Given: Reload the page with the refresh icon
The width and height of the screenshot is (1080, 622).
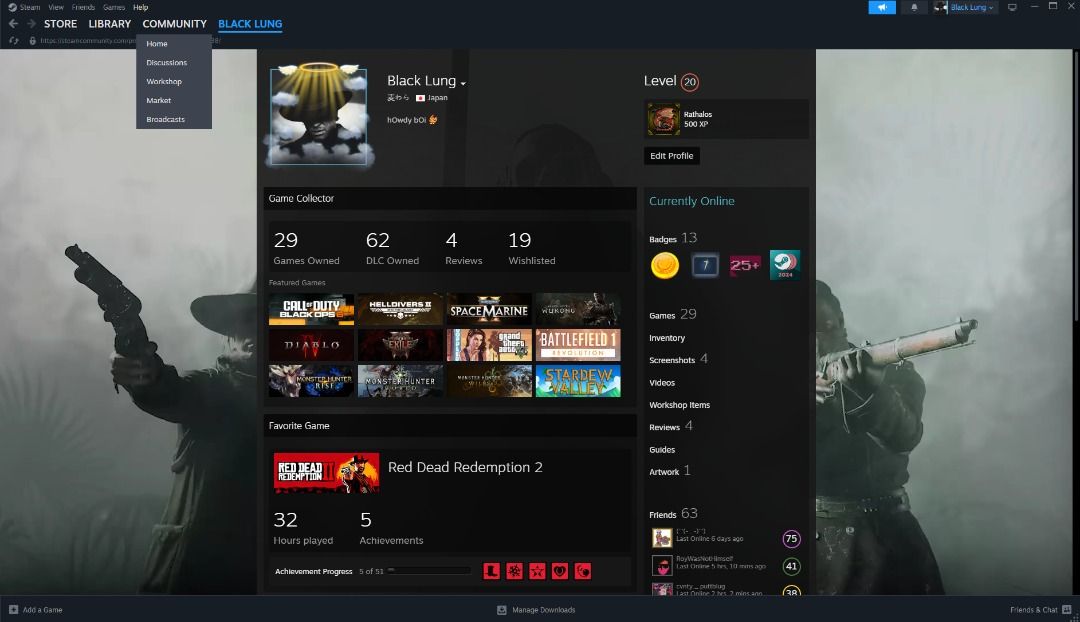Looking at the screenshot, I should 14,41.
